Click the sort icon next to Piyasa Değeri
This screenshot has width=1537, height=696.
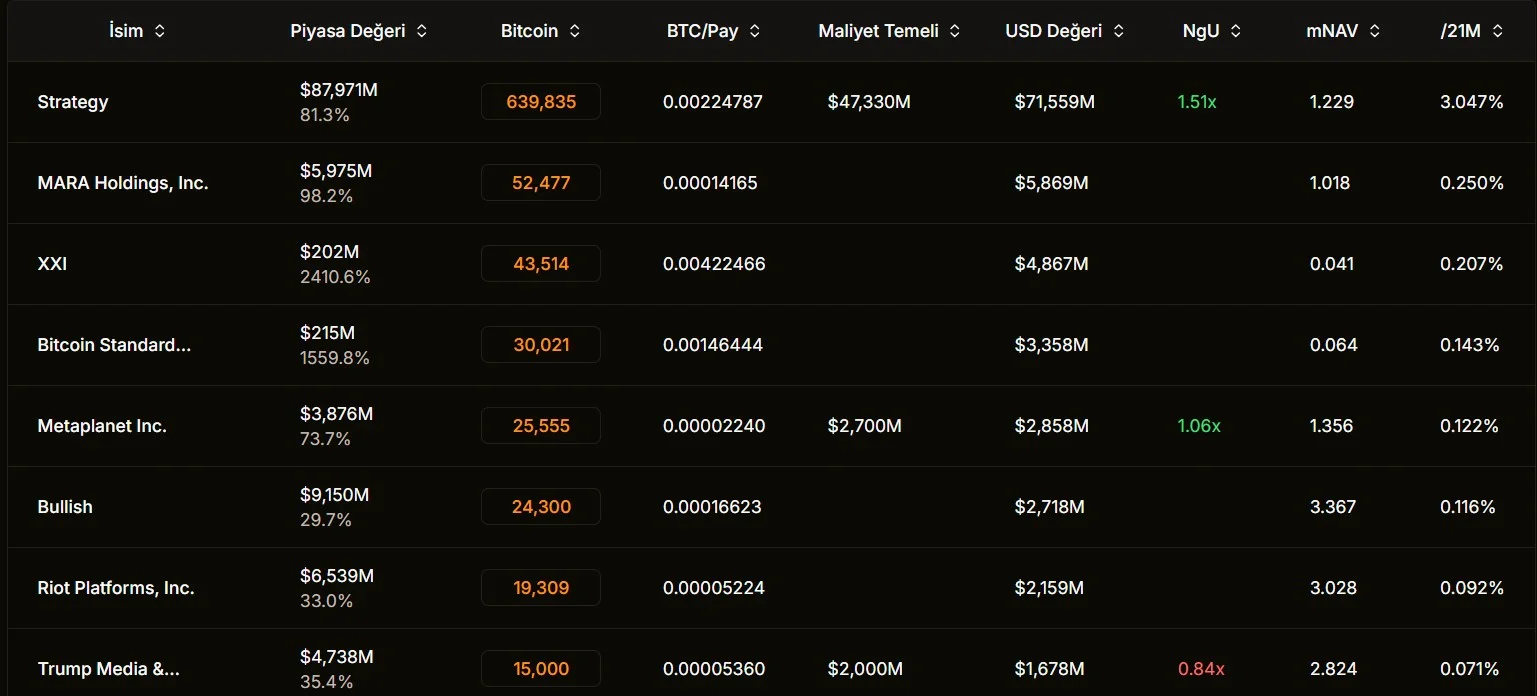[x=421, y=31]
